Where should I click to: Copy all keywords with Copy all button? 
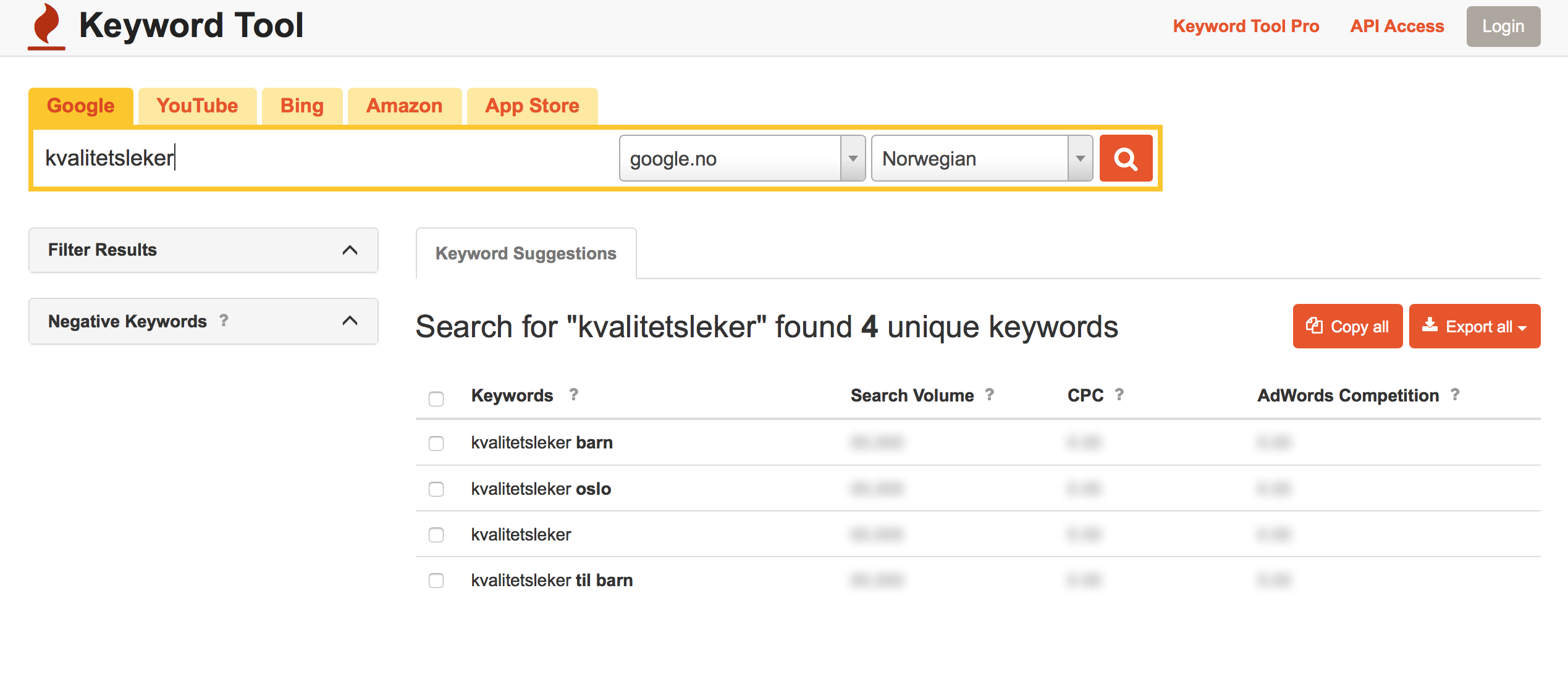[x=1347, y=326]
